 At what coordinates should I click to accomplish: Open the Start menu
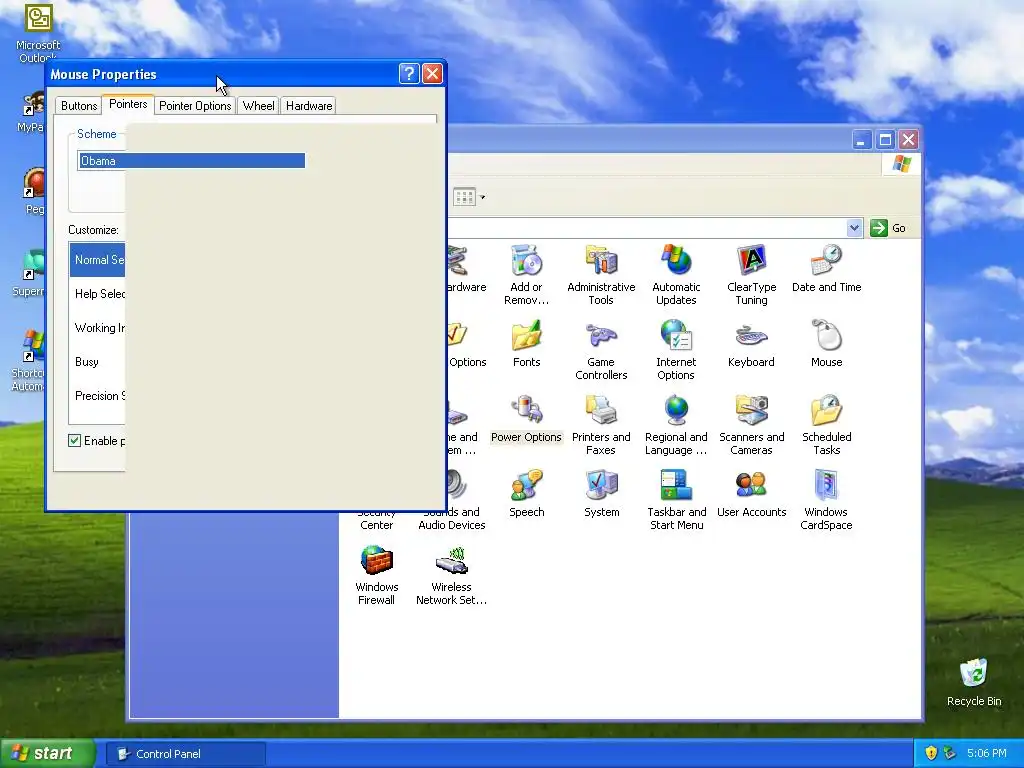point(48,753)
